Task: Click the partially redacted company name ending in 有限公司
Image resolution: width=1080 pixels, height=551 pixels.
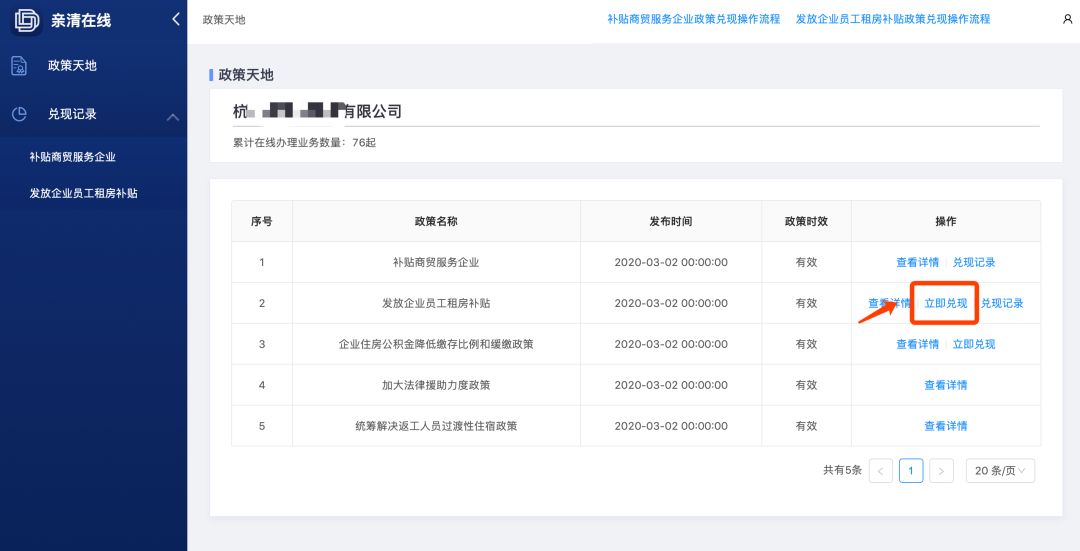Action: pos(317,111)
